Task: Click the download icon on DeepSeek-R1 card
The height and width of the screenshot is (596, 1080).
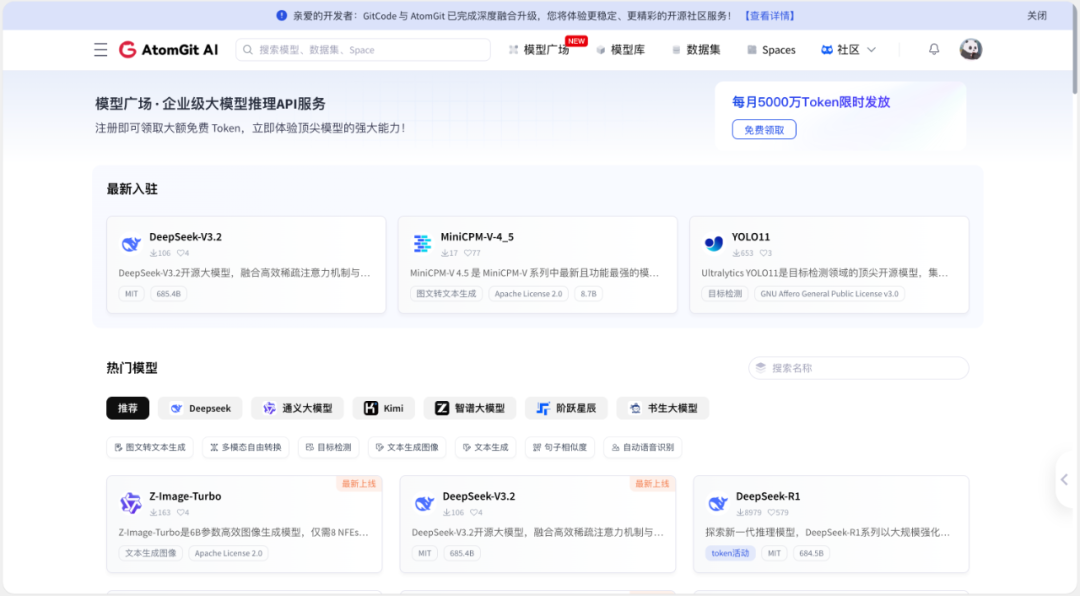Action: pos(740,513)
